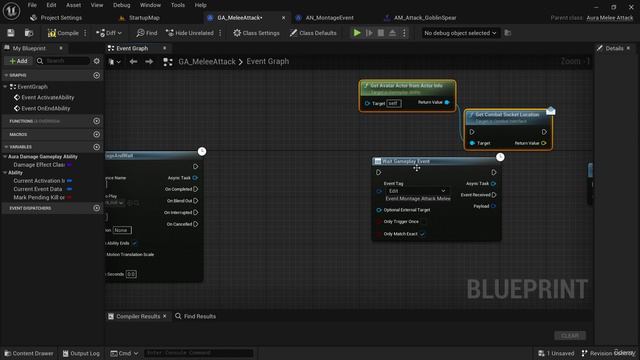This screenshot has height=360, width=640.
Task: Collapse the Aura Damage Gameplay Ability category
Action: click(x=5, y=157)
